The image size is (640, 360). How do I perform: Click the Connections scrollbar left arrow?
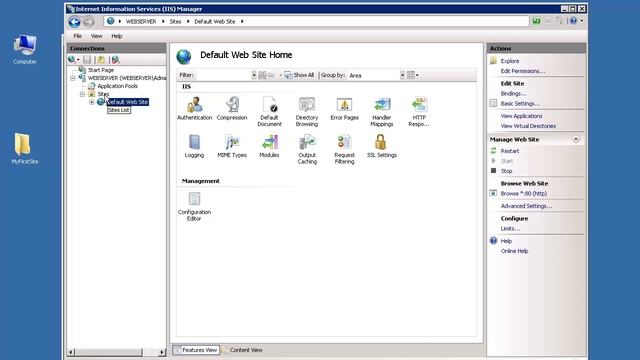click(71, 352)
